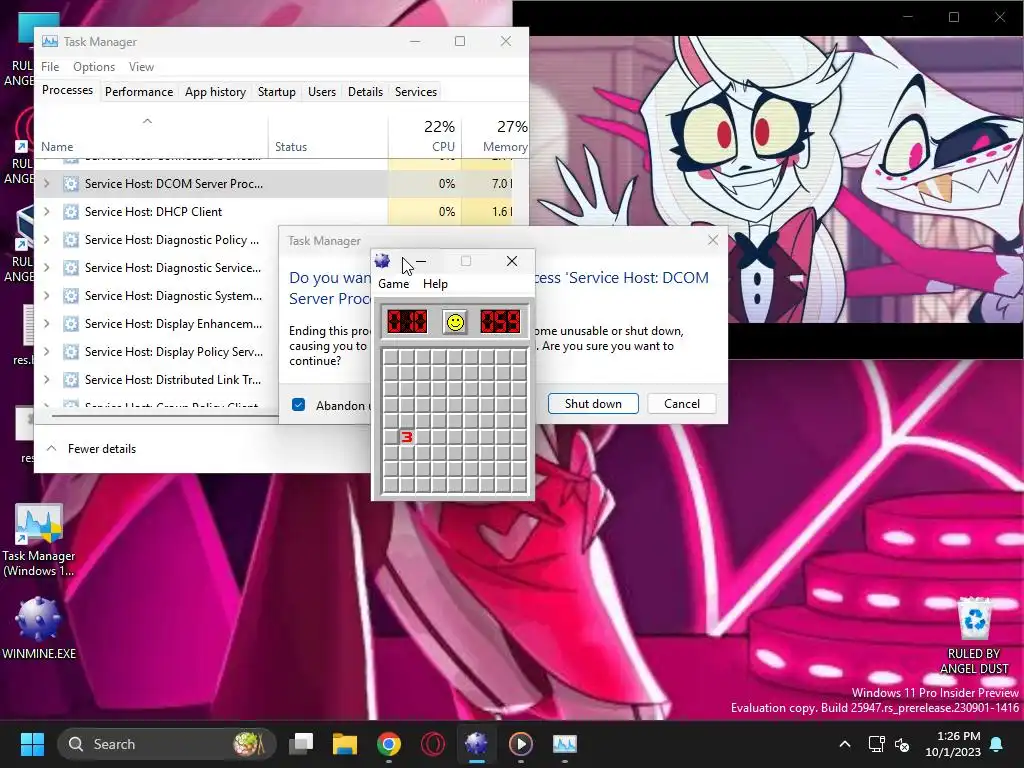
Task: Click the muted volume tray icon
Action: click(x=902, y=744)
